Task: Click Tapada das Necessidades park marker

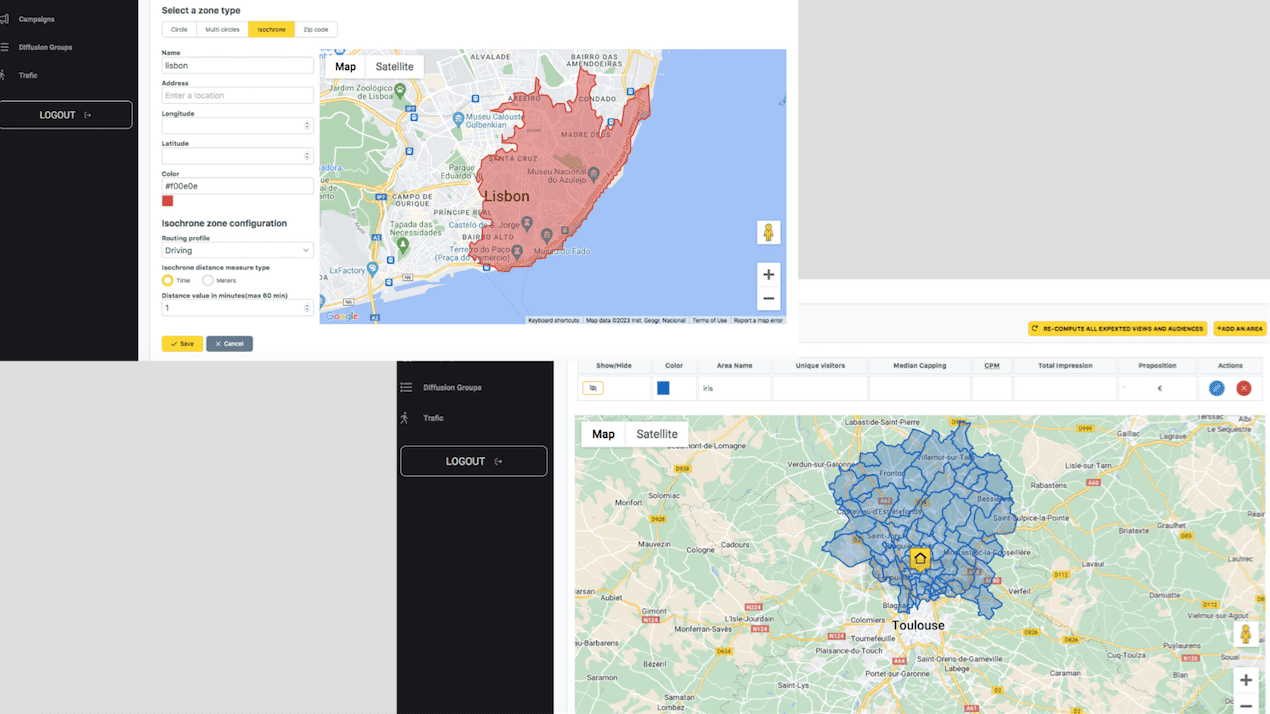Action: point(402,245)
